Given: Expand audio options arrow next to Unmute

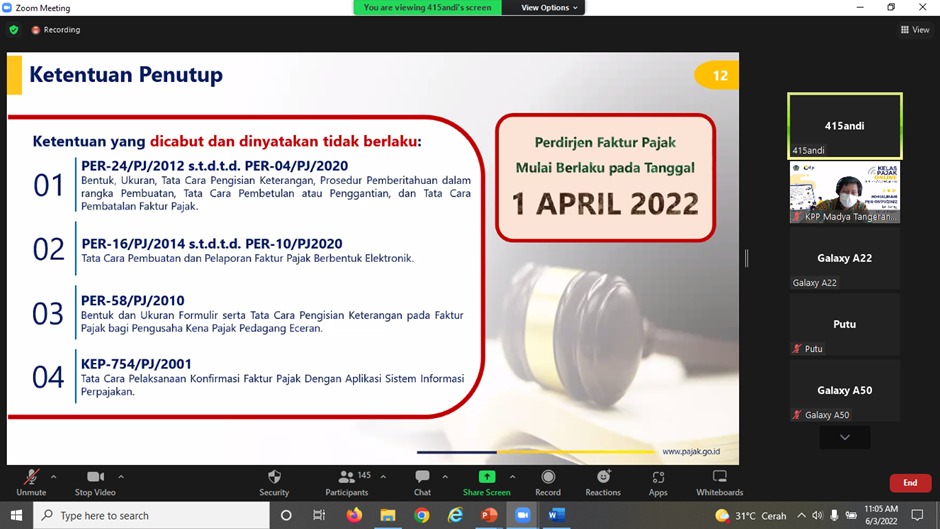Looking at the screenshot, I should 54,477.
